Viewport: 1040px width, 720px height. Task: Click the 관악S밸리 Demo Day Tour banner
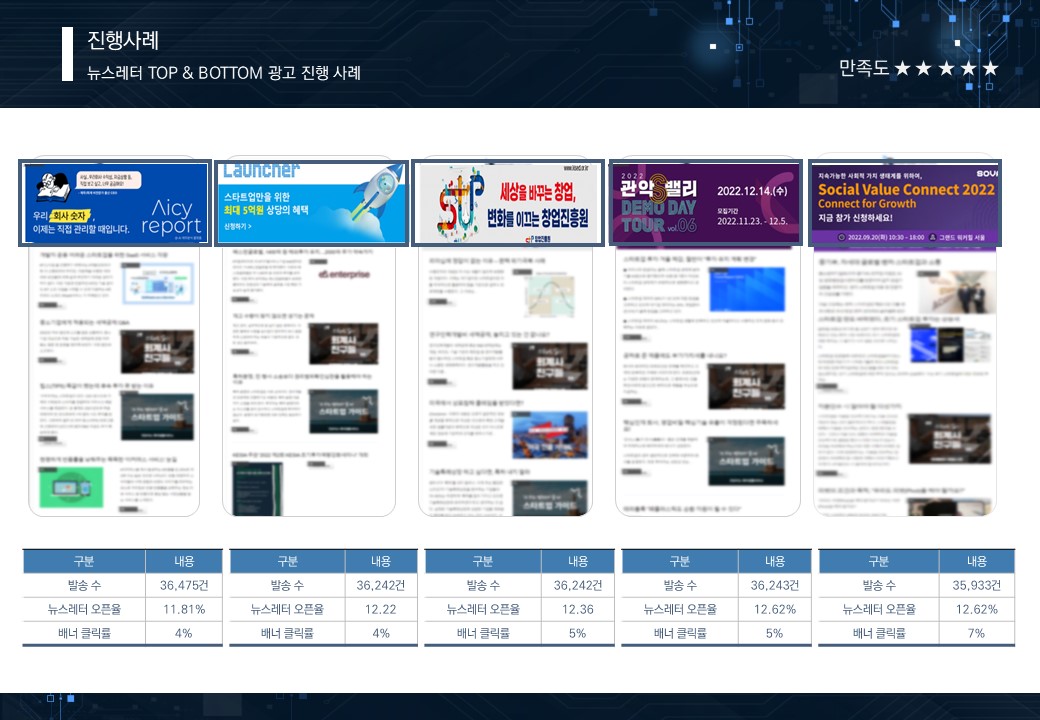point(706,203)
